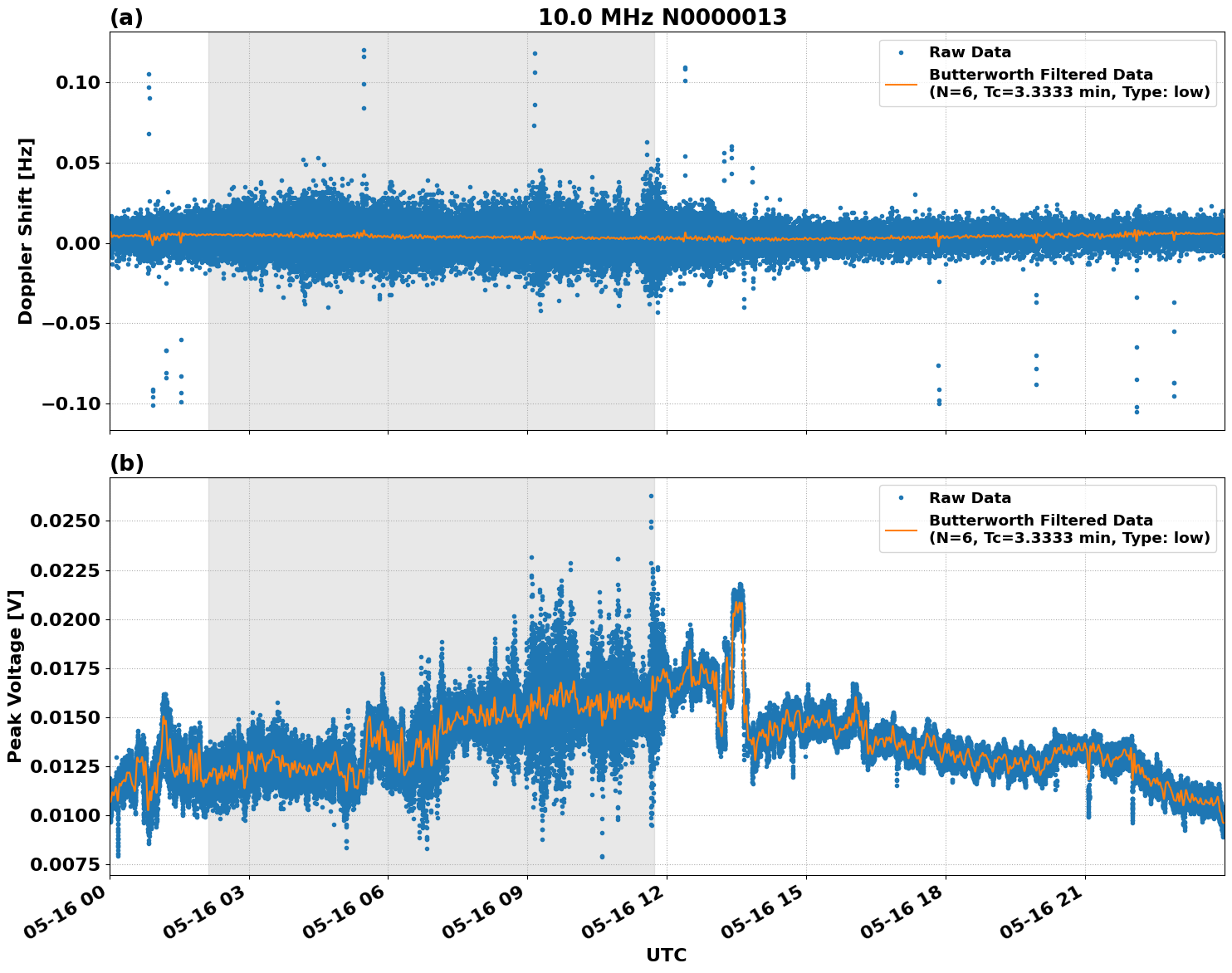Click the orange filtered-line symbol in bottom legend
Screen dimensions: 1232x973
(902, 531)
